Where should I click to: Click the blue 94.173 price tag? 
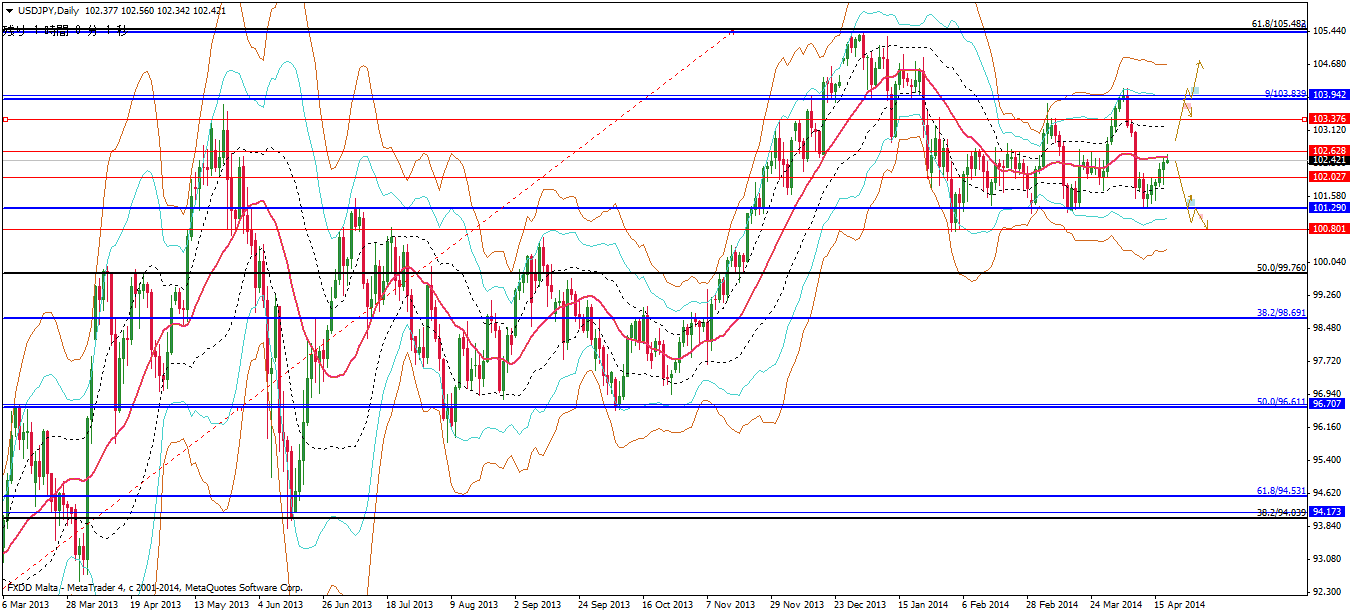(1327, 511)
